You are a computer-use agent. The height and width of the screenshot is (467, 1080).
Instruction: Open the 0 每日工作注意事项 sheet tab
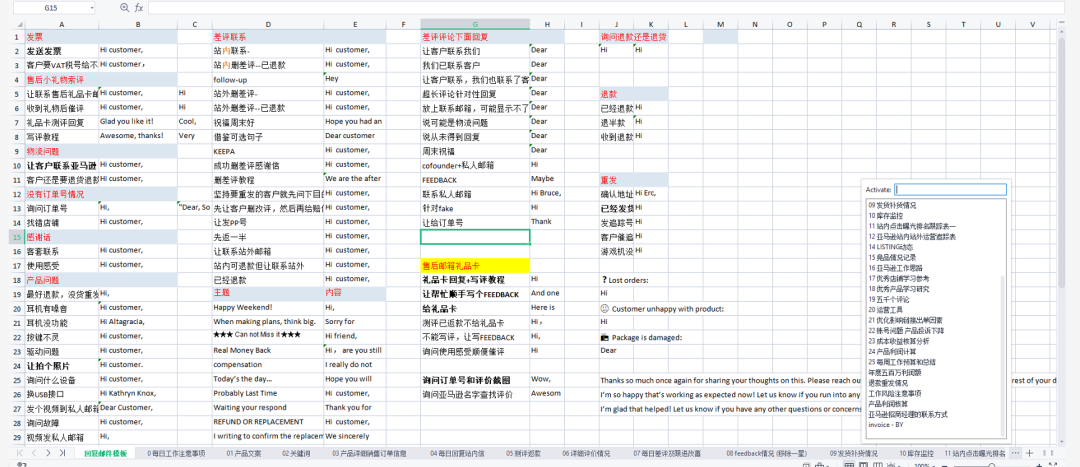tap(176, 453)
